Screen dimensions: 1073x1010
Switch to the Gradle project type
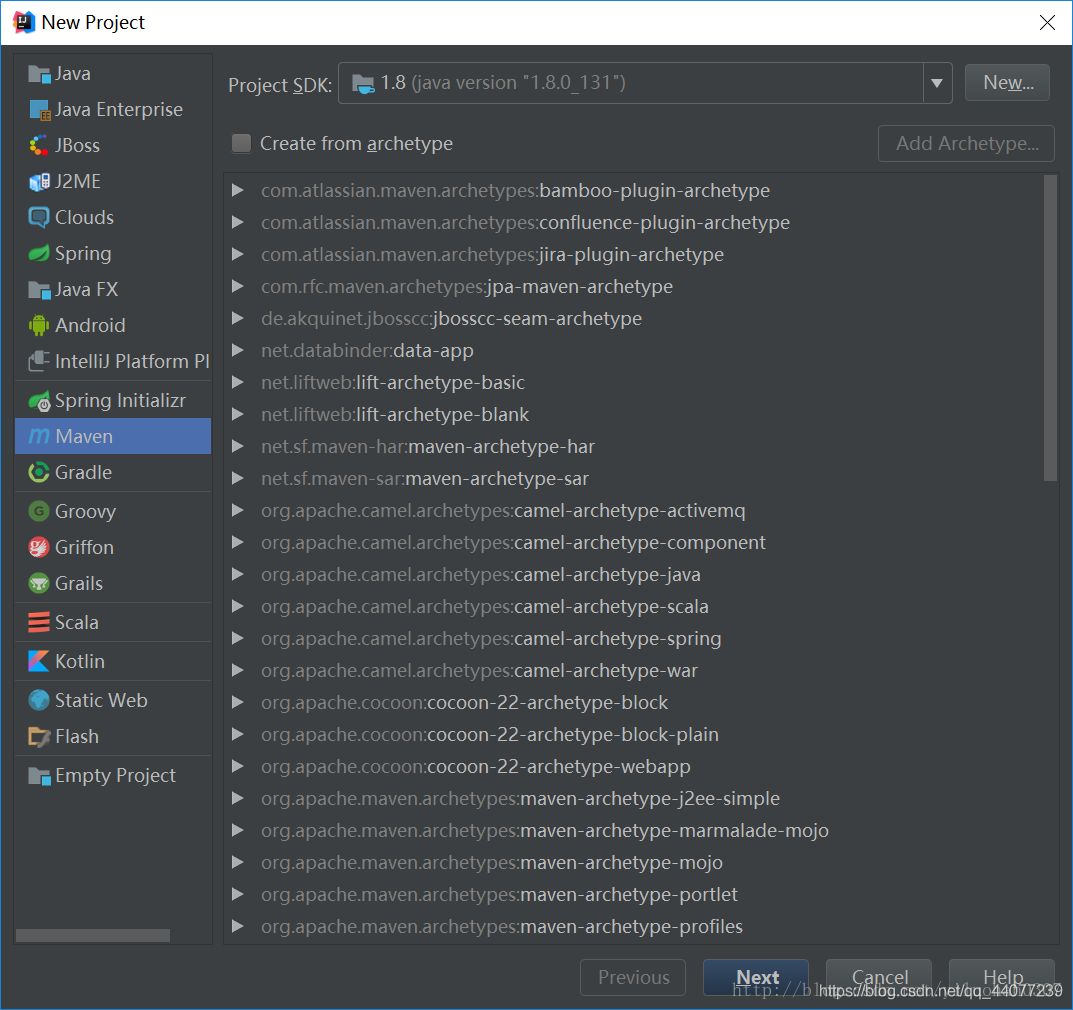pyautogui.click(x=113, y=472)
